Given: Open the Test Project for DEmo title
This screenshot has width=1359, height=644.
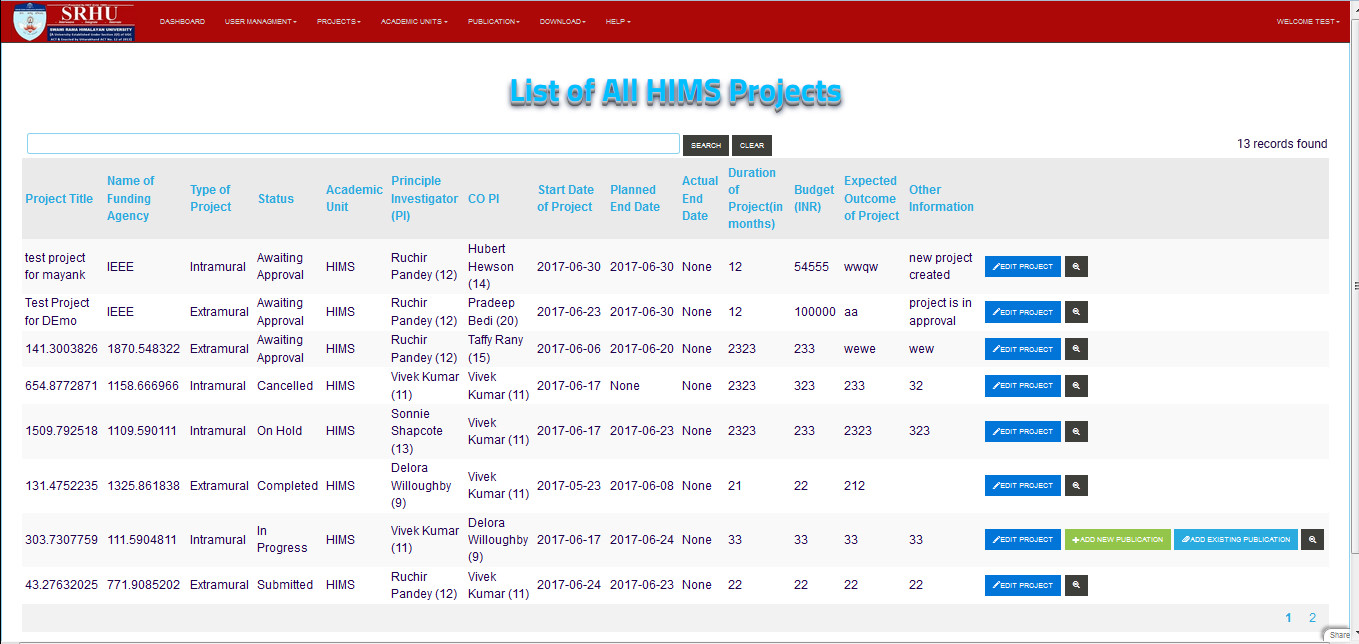Looking at the screenshot, I should (57, 312).
